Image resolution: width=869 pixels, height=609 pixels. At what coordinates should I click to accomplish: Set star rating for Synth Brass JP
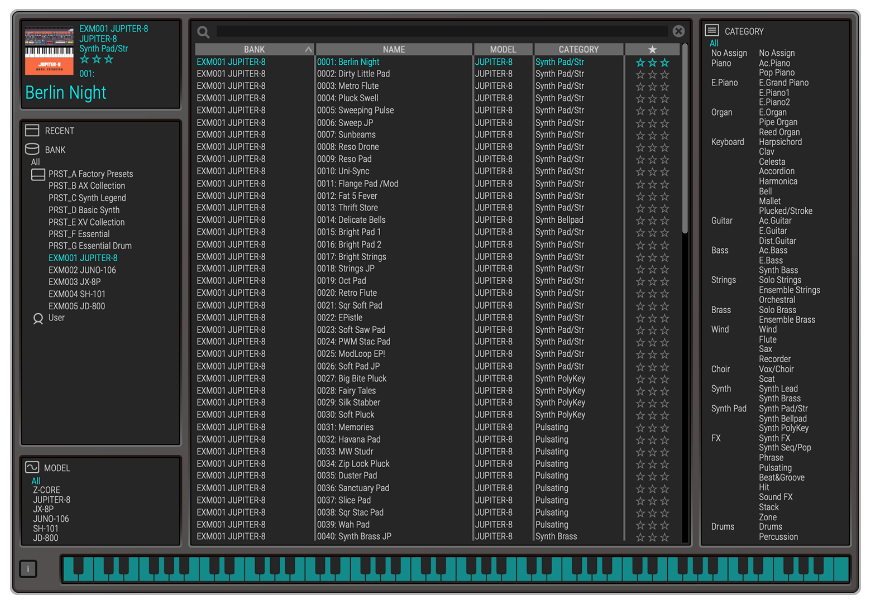click(x=652, y=537)
